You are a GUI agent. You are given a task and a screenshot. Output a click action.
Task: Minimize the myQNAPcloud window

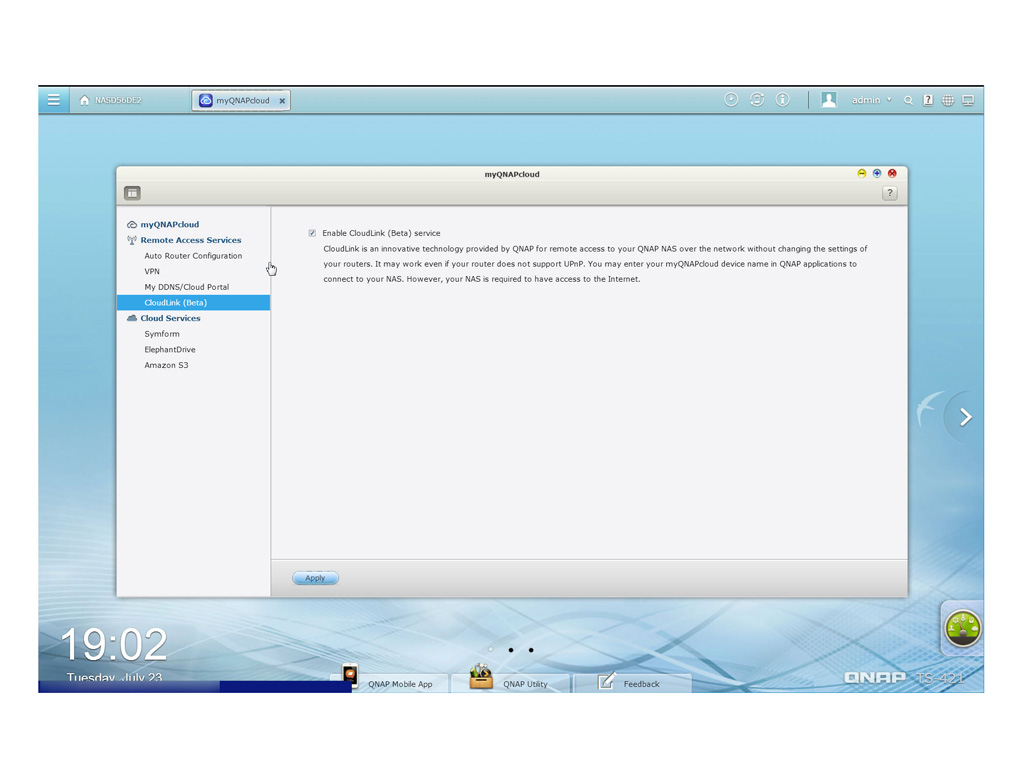(861, 173)
